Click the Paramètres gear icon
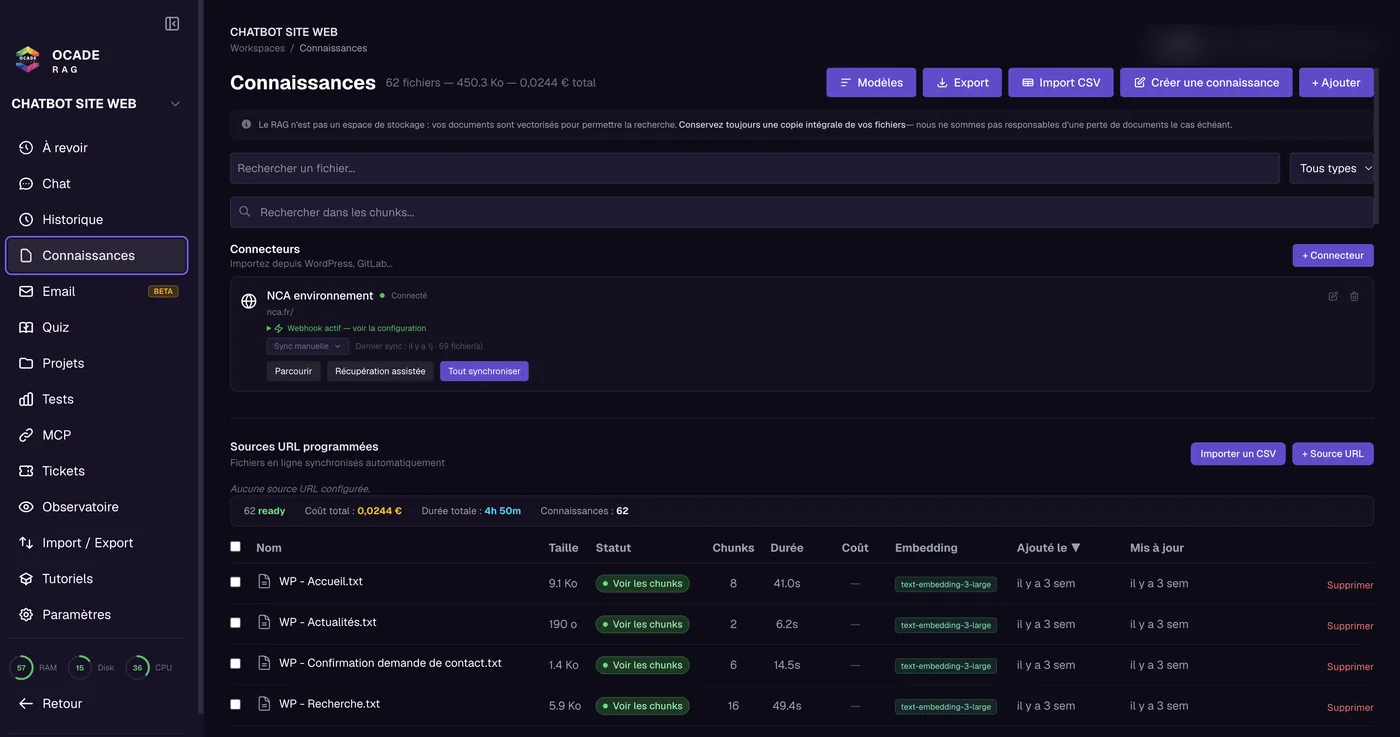Image resolution: width=1400 pixels, height=737 pixels. click(26, 615)
